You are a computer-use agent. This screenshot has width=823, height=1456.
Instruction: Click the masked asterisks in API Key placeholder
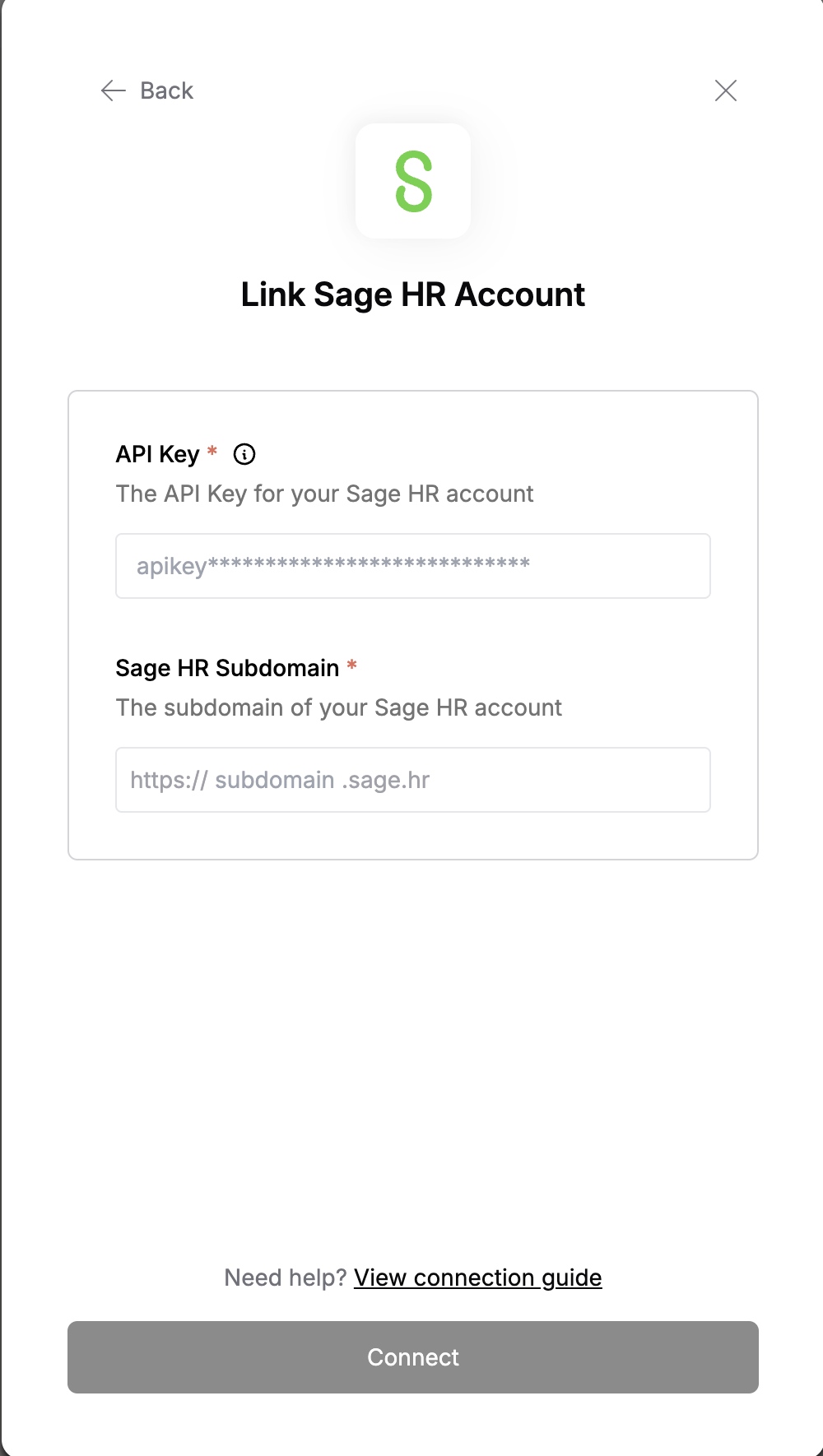pyautogui.click(x=369, y=564)
